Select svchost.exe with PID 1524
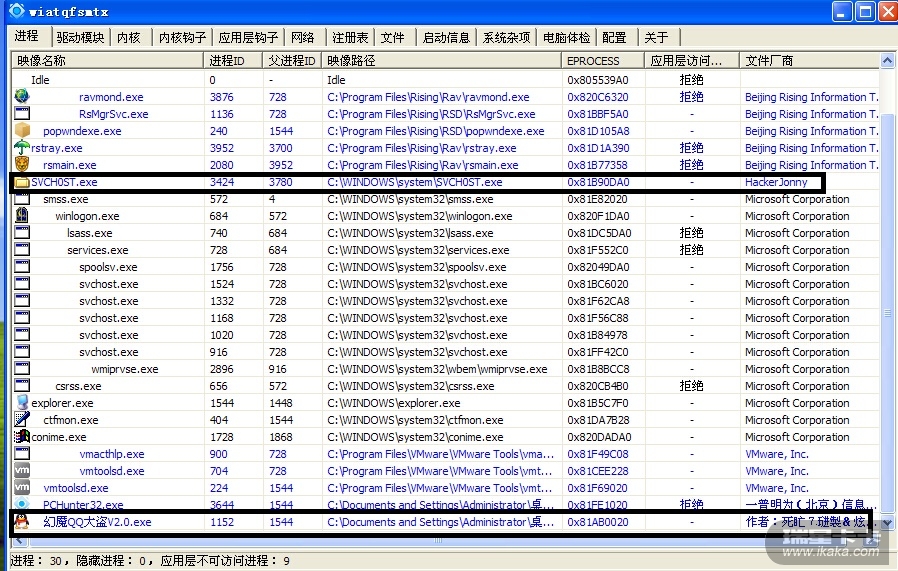The width and height of the screenshot is (898, 571). pos(109,283)
